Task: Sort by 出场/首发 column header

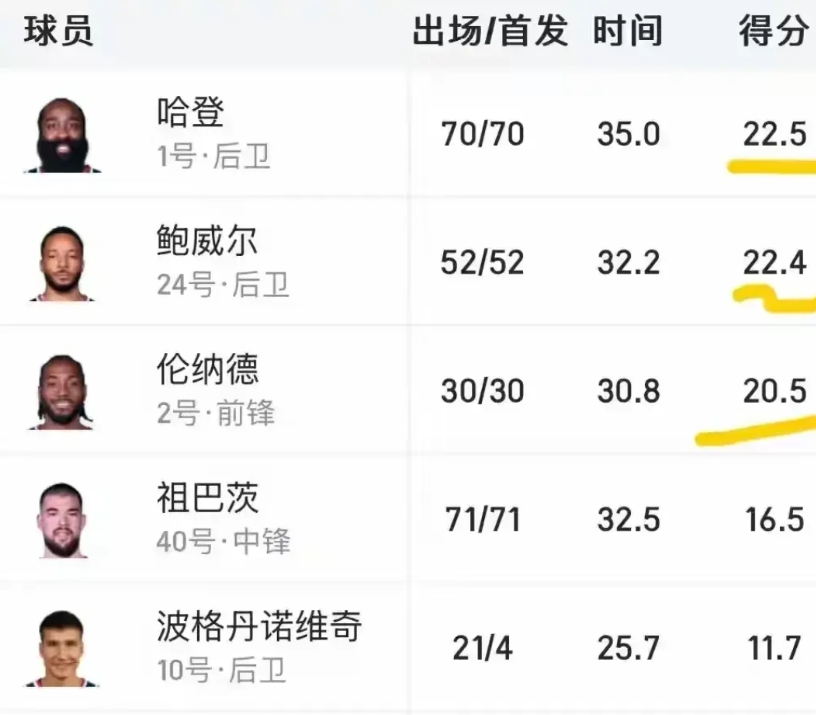Action: pyautogui.click(x=490, y=31)
